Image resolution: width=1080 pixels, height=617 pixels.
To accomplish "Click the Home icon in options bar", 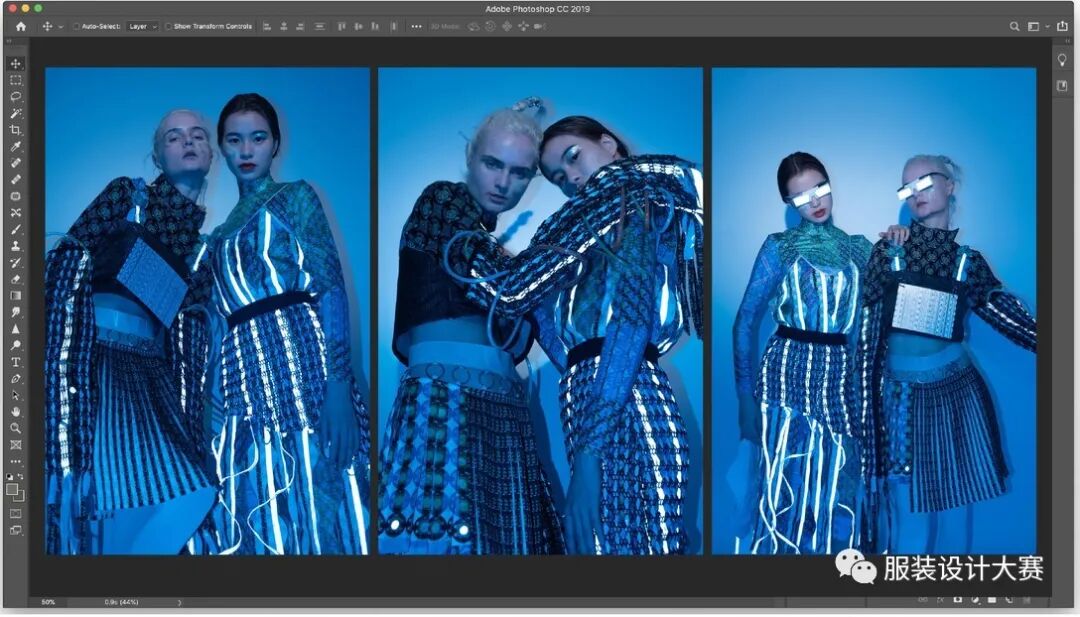I will tap(21, 26).
